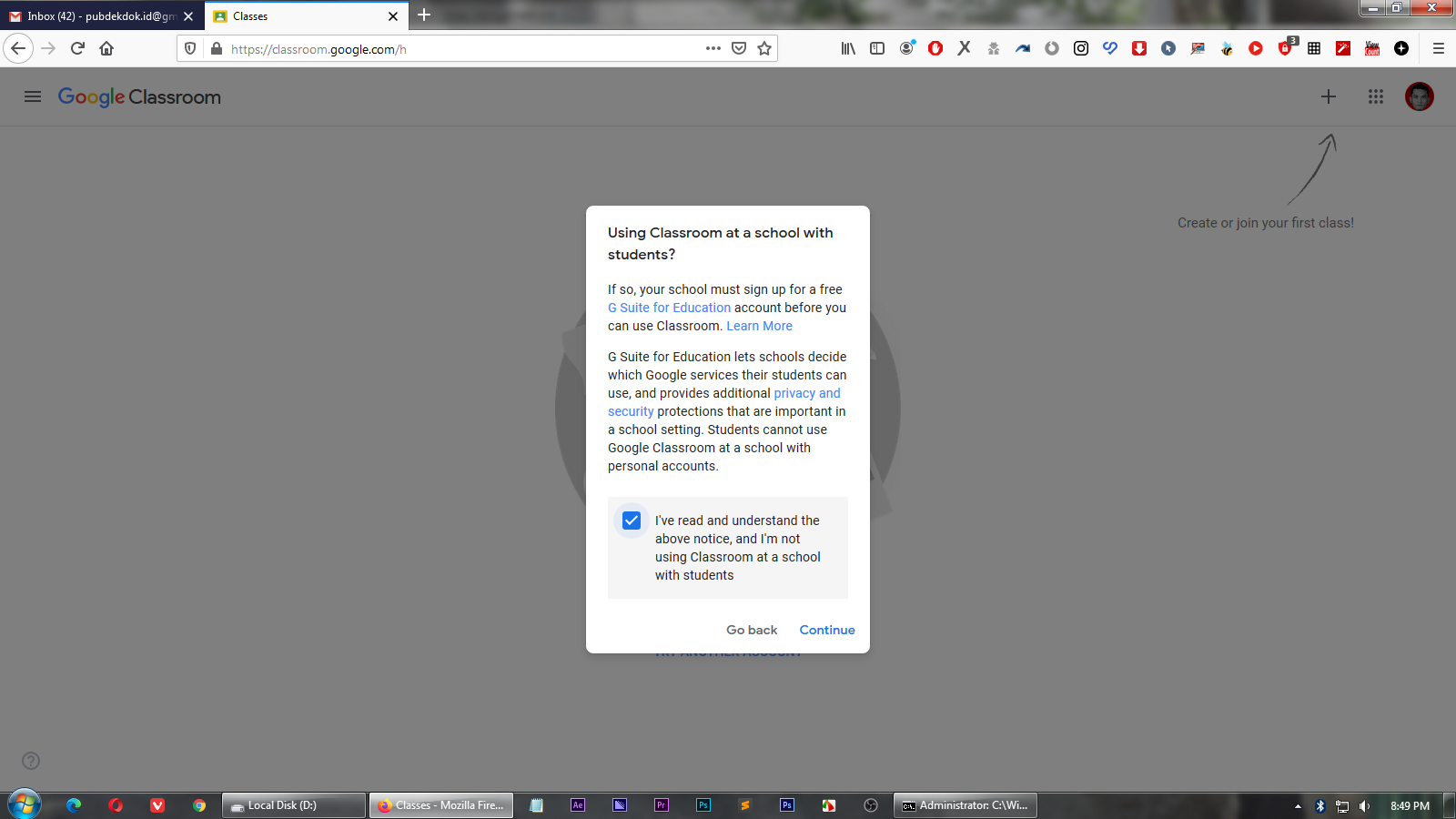Open the Windows Start menu
The height and width of the screenshot is (819, 1456).
24,804
